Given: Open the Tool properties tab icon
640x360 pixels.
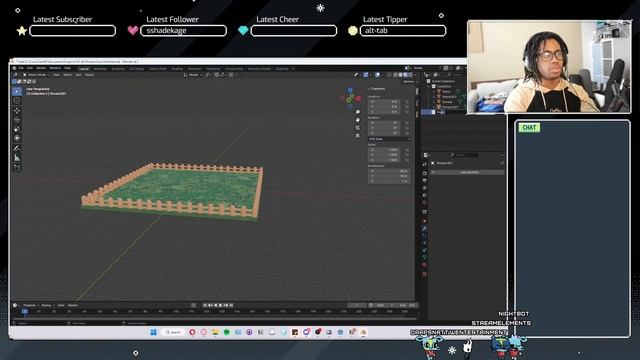Looking at the screenshot, I should (x=424, y=164).
